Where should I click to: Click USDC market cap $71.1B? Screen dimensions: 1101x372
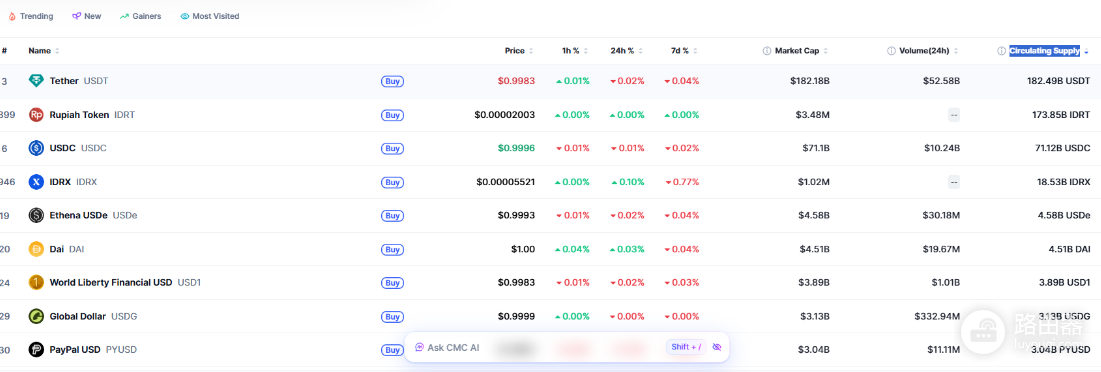tap(815, 148)
